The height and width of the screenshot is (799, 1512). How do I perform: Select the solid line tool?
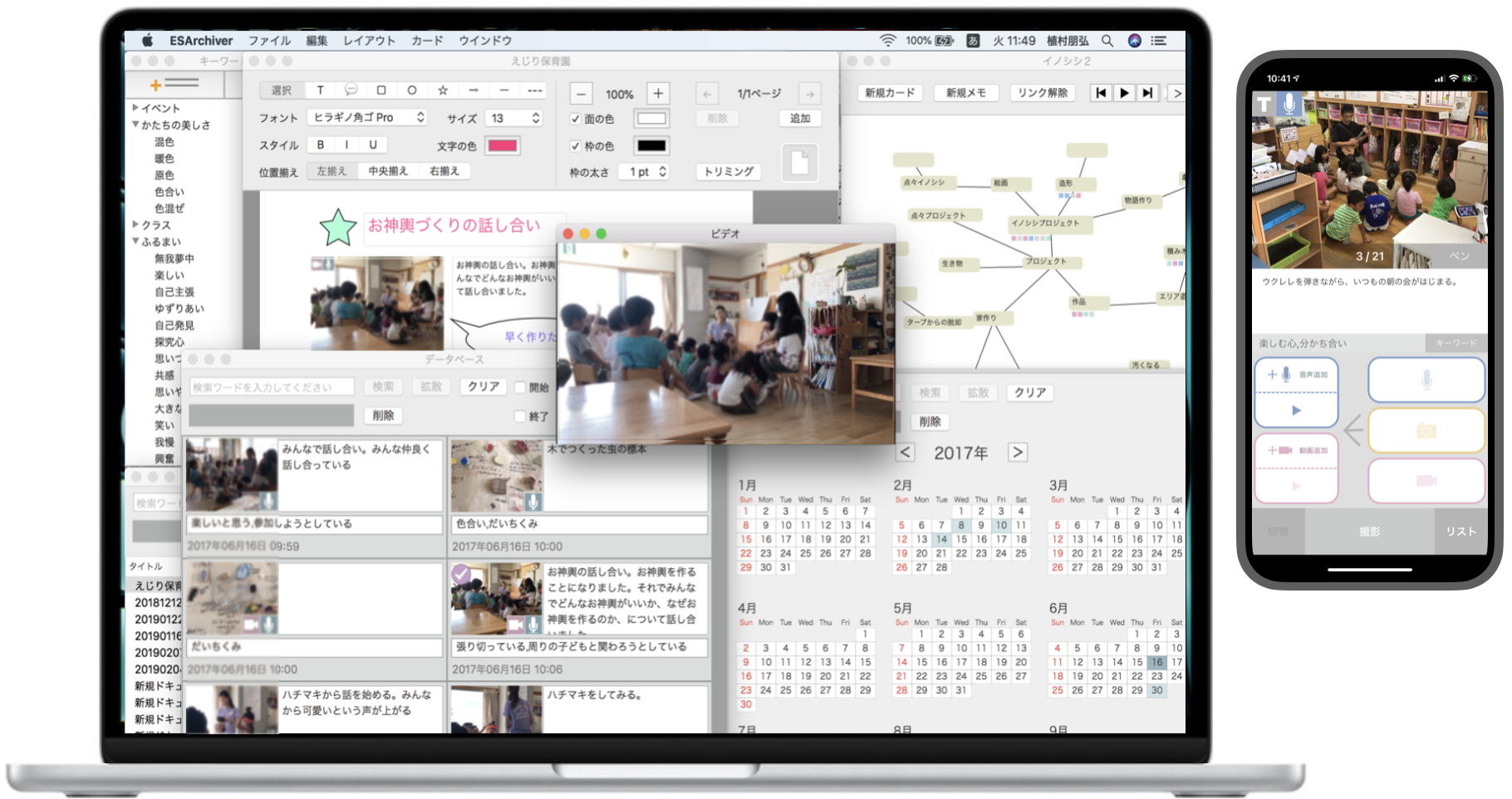[x=504, y=91]
